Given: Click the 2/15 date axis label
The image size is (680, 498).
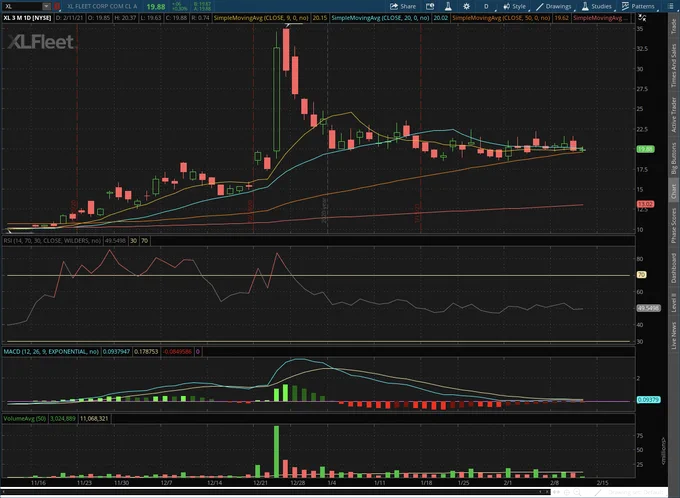Looking at the screenshot, I should (603, 482).
